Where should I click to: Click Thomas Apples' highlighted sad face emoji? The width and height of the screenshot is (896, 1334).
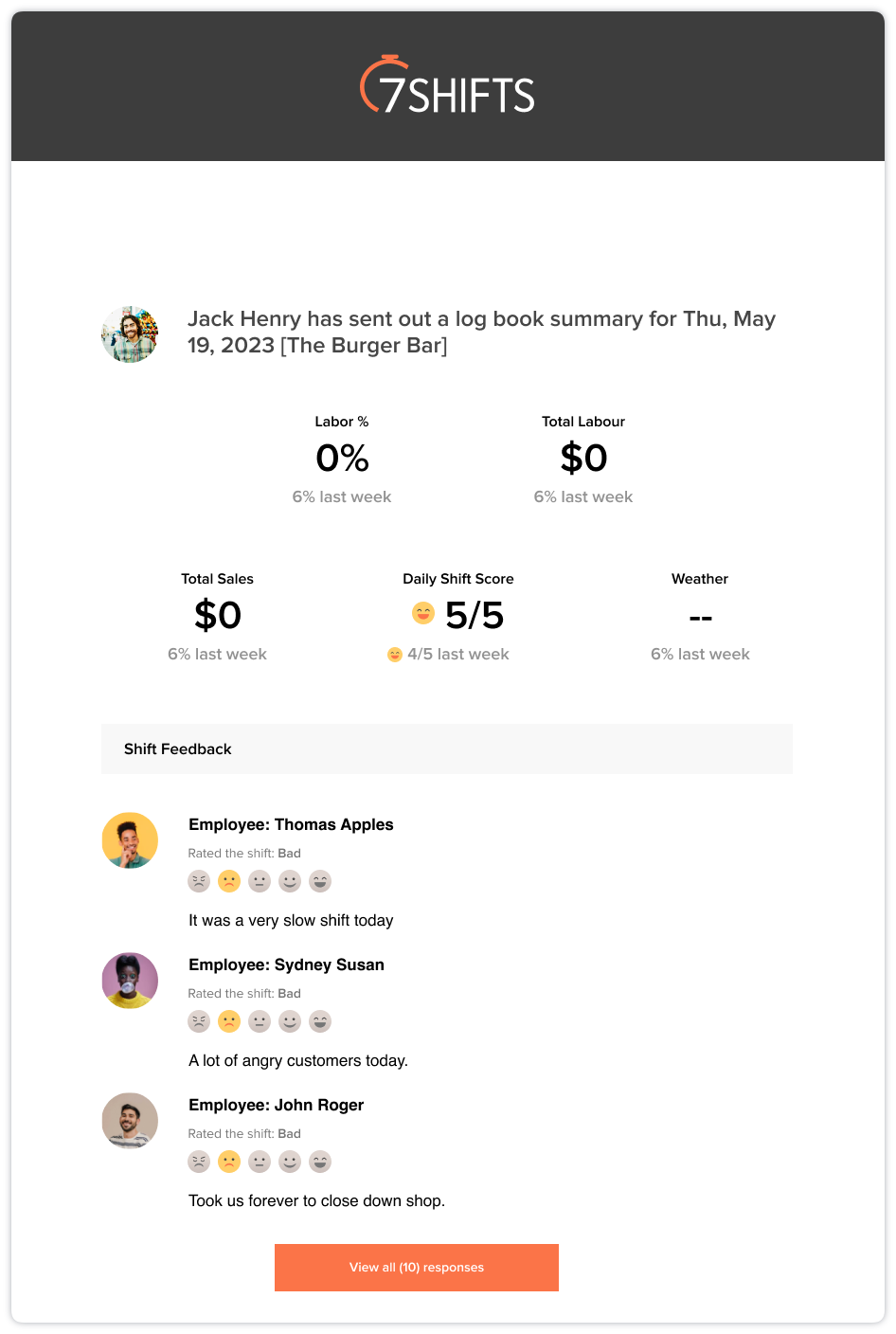point(229,881)
